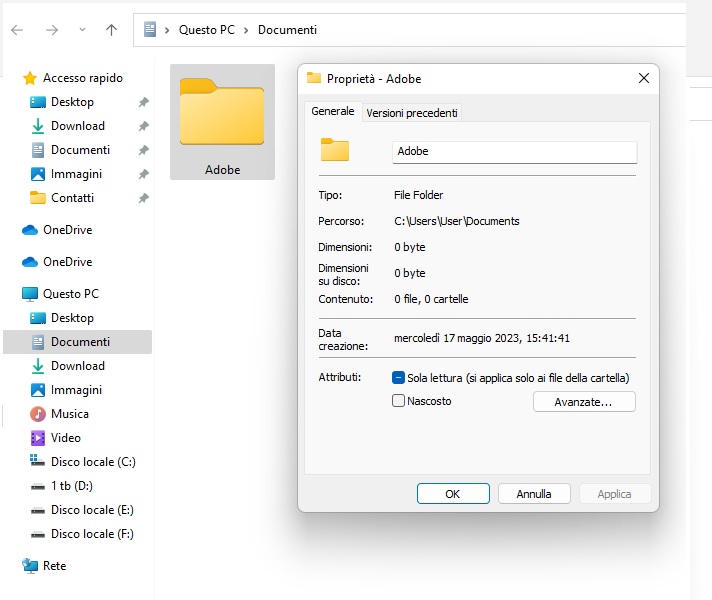Expand chevron before Questo PC in address bar
Screen dimensions: 712x600
[x=167, y=30]
